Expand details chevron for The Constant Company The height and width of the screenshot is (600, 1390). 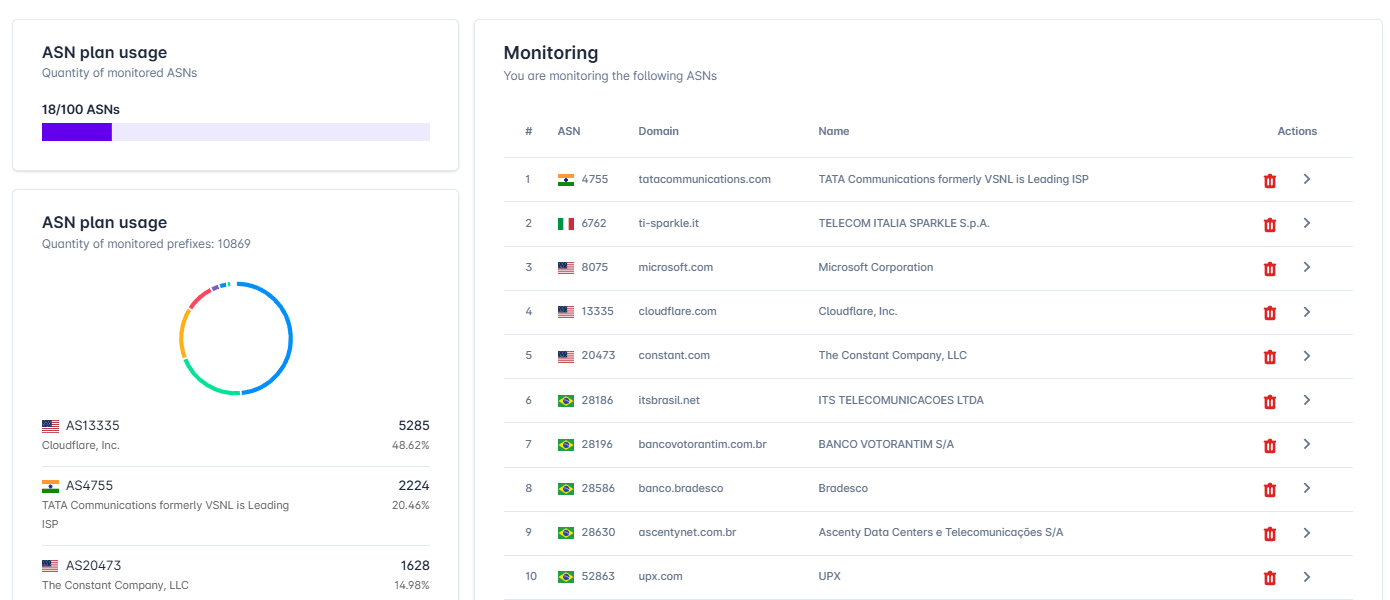(1306, 356)
